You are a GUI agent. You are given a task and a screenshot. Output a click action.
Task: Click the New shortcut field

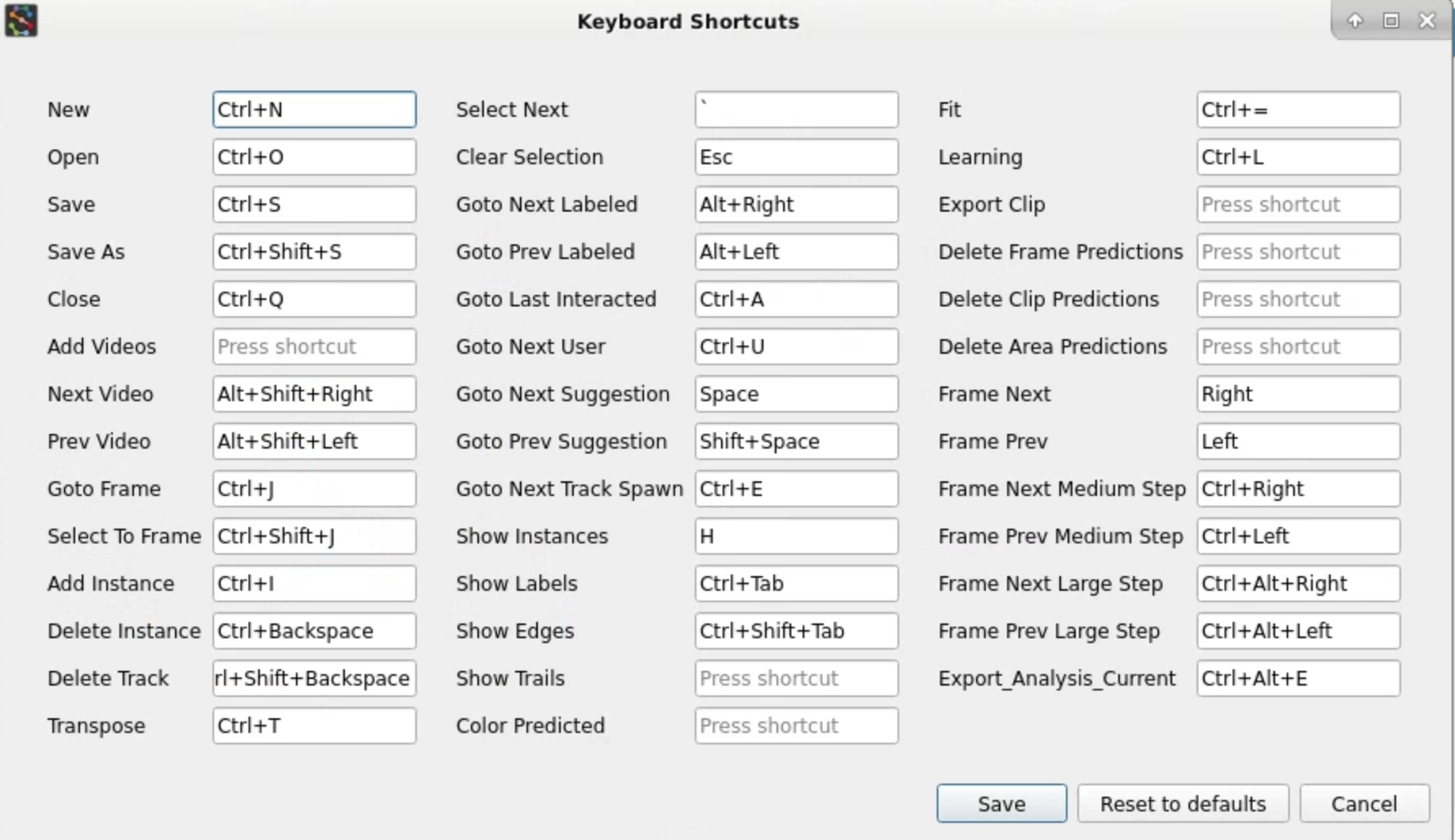click(x=314, y=109)
